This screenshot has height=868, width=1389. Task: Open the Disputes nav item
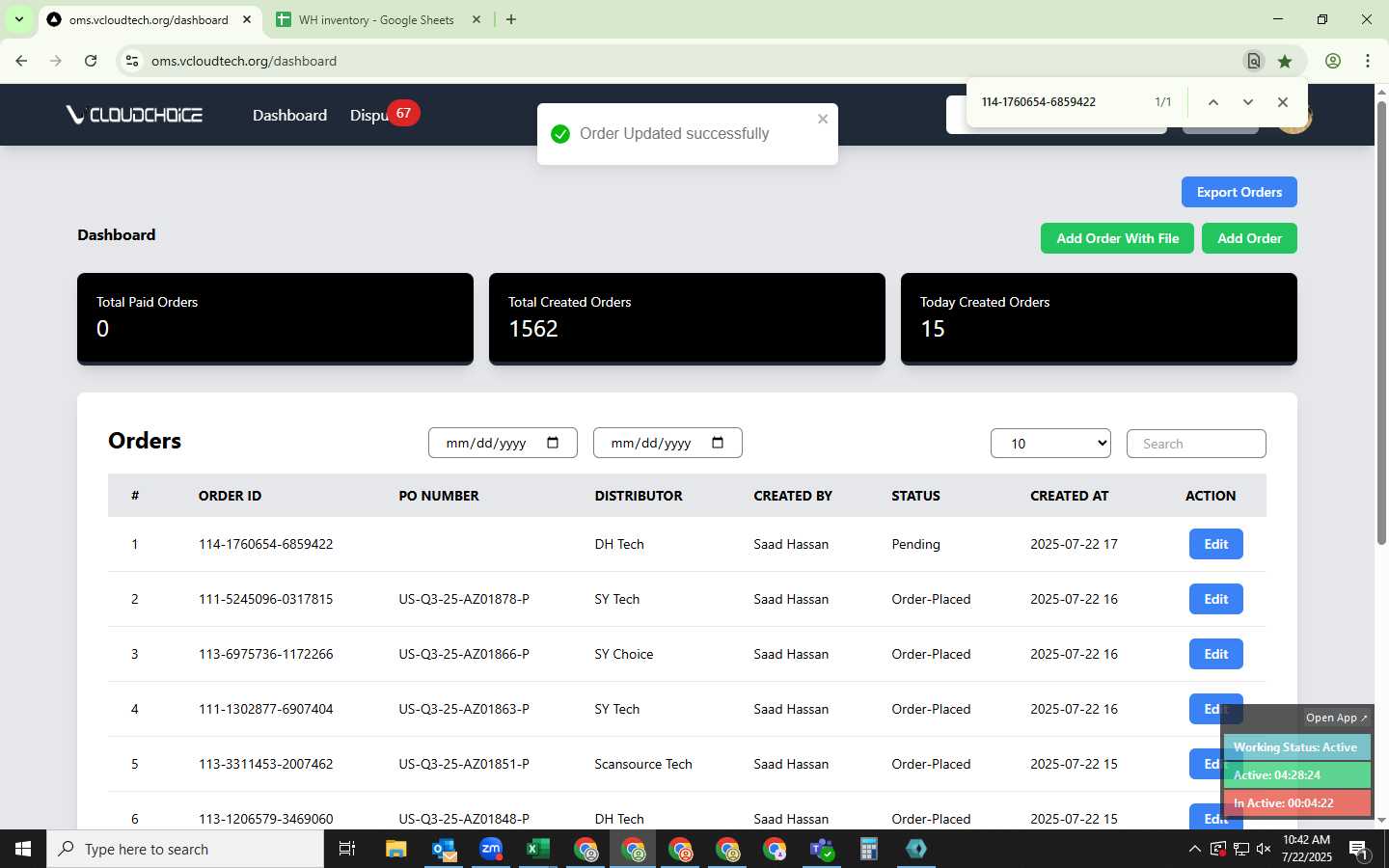[368, 115]
